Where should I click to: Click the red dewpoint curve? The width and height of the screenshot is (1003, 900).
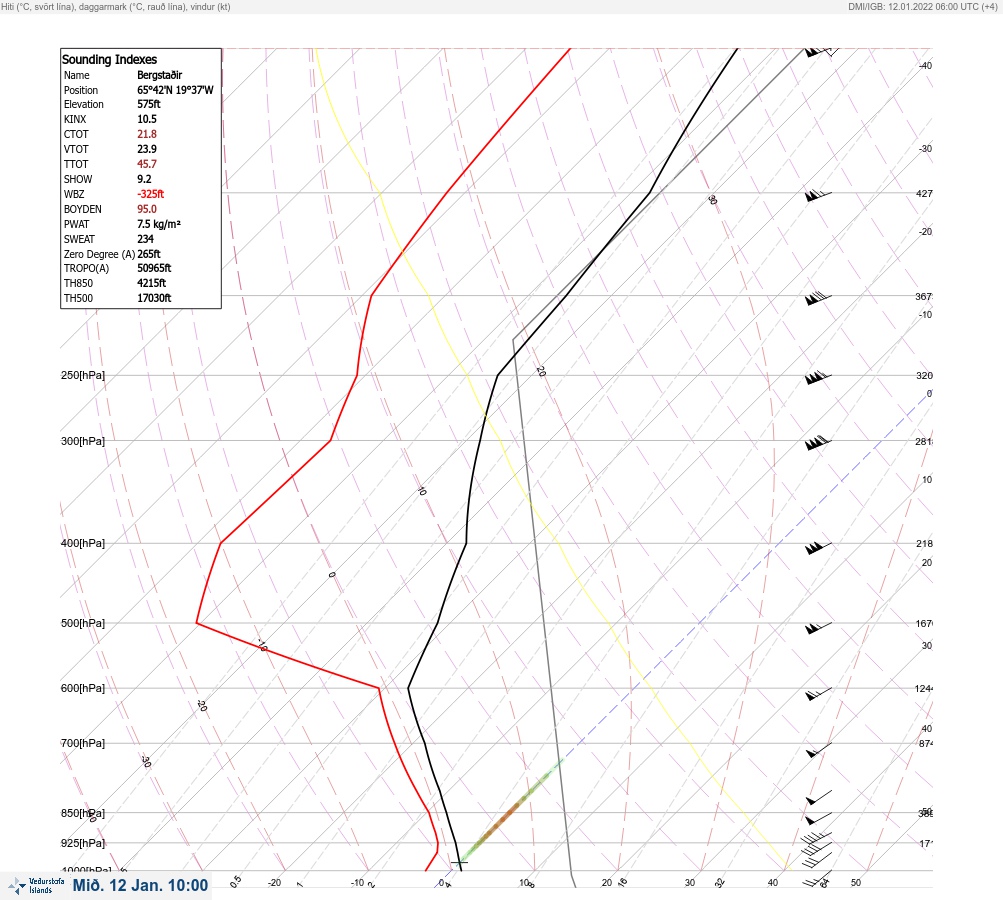331,440
